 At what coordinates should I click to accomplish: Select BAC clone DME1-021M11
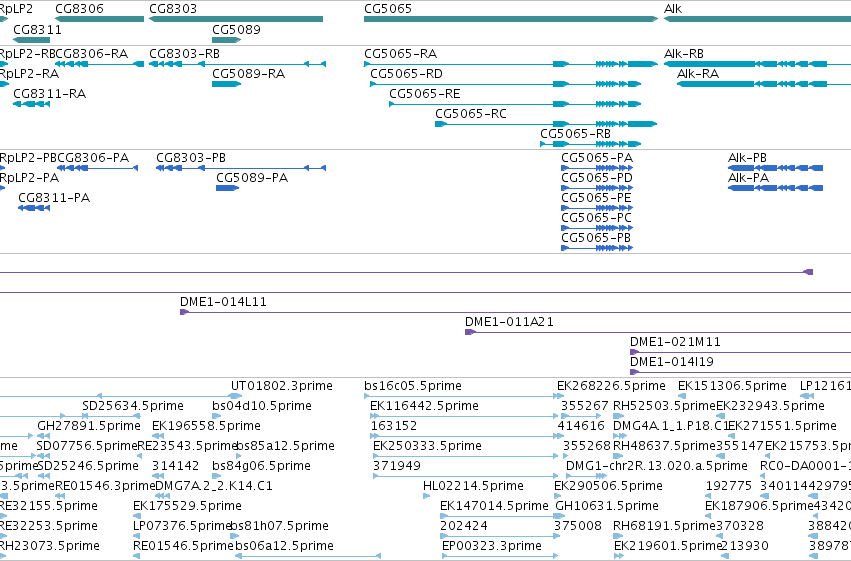[740, 352]
